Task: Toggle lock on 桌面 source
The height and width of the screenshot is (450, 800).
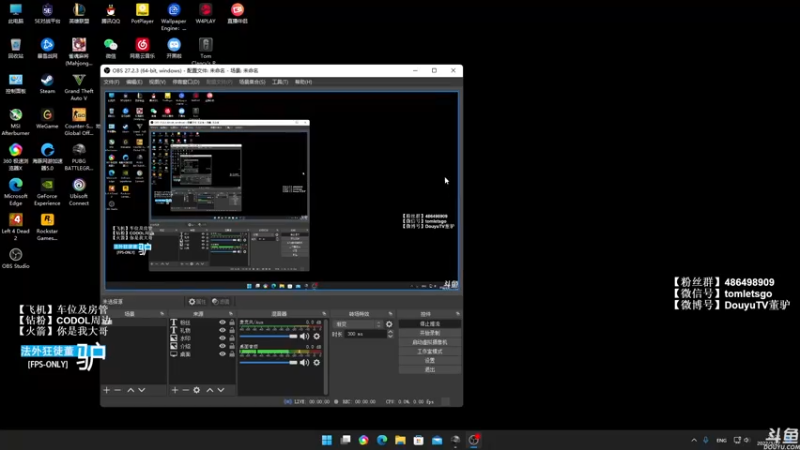Action: [x=232, y=354]
